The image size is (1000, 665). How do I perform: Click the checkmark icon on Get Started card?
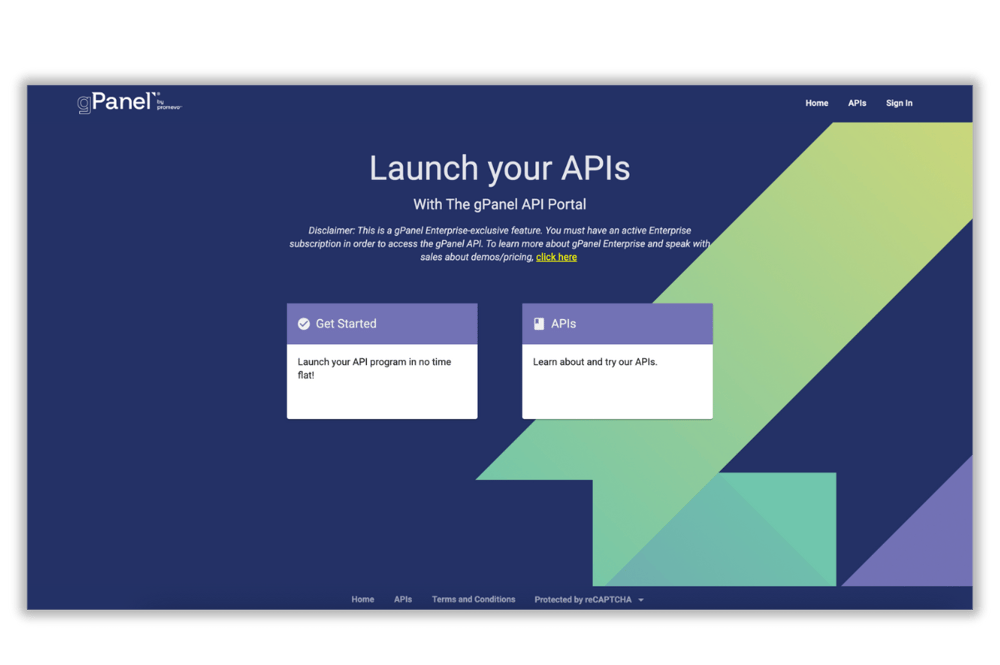[304, 324]
